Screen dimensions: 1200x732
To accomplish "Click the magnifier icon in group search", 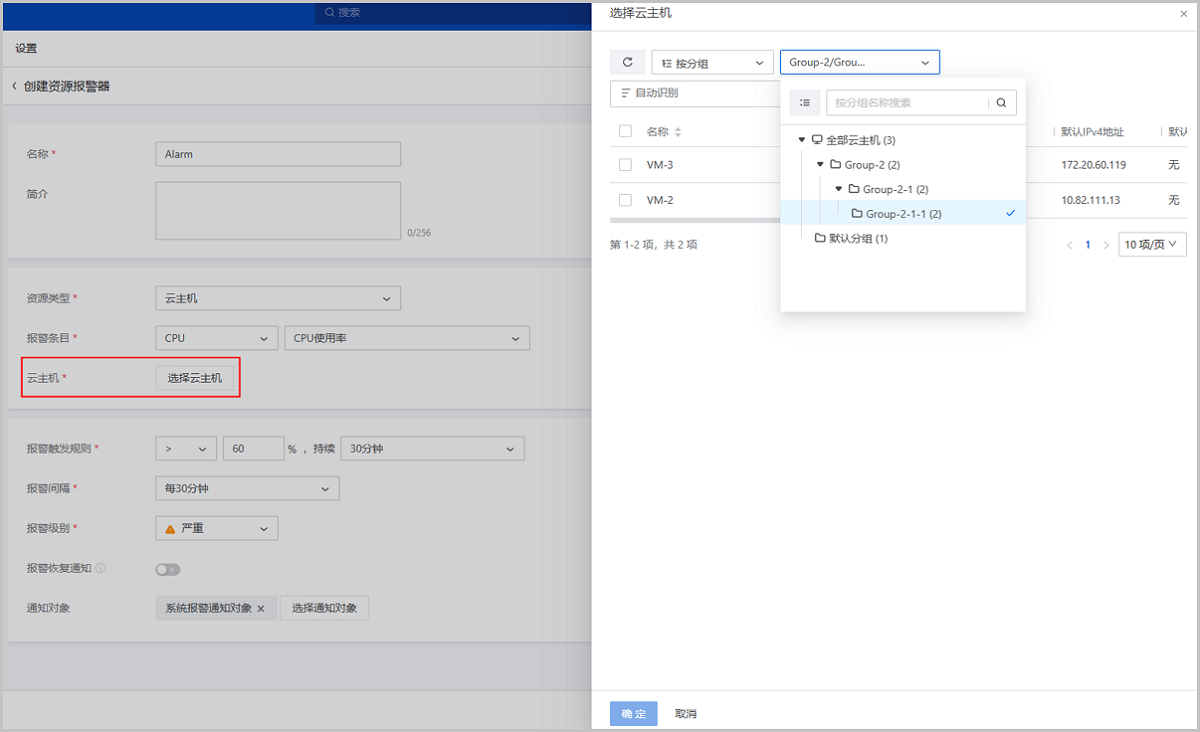I will (x=1001, y=102).
